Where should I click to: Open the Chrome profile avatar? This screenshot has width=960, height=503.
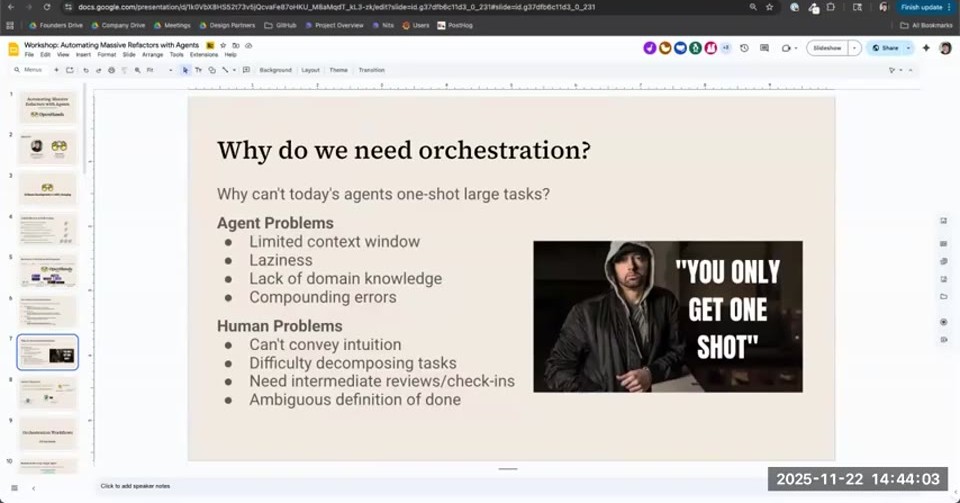tap(883, 7)
